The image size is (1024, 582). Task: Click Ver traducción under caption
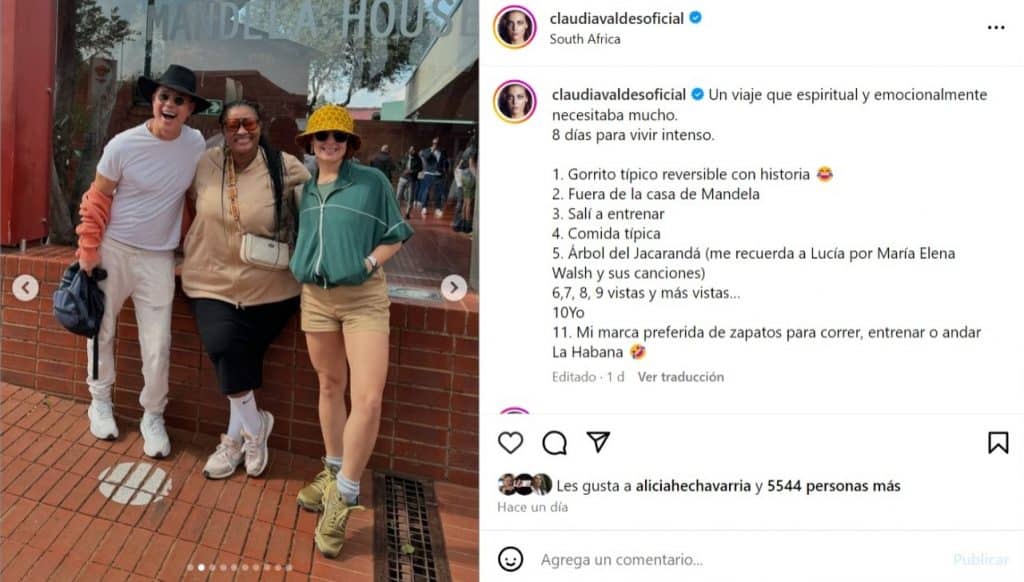(680, 377)
